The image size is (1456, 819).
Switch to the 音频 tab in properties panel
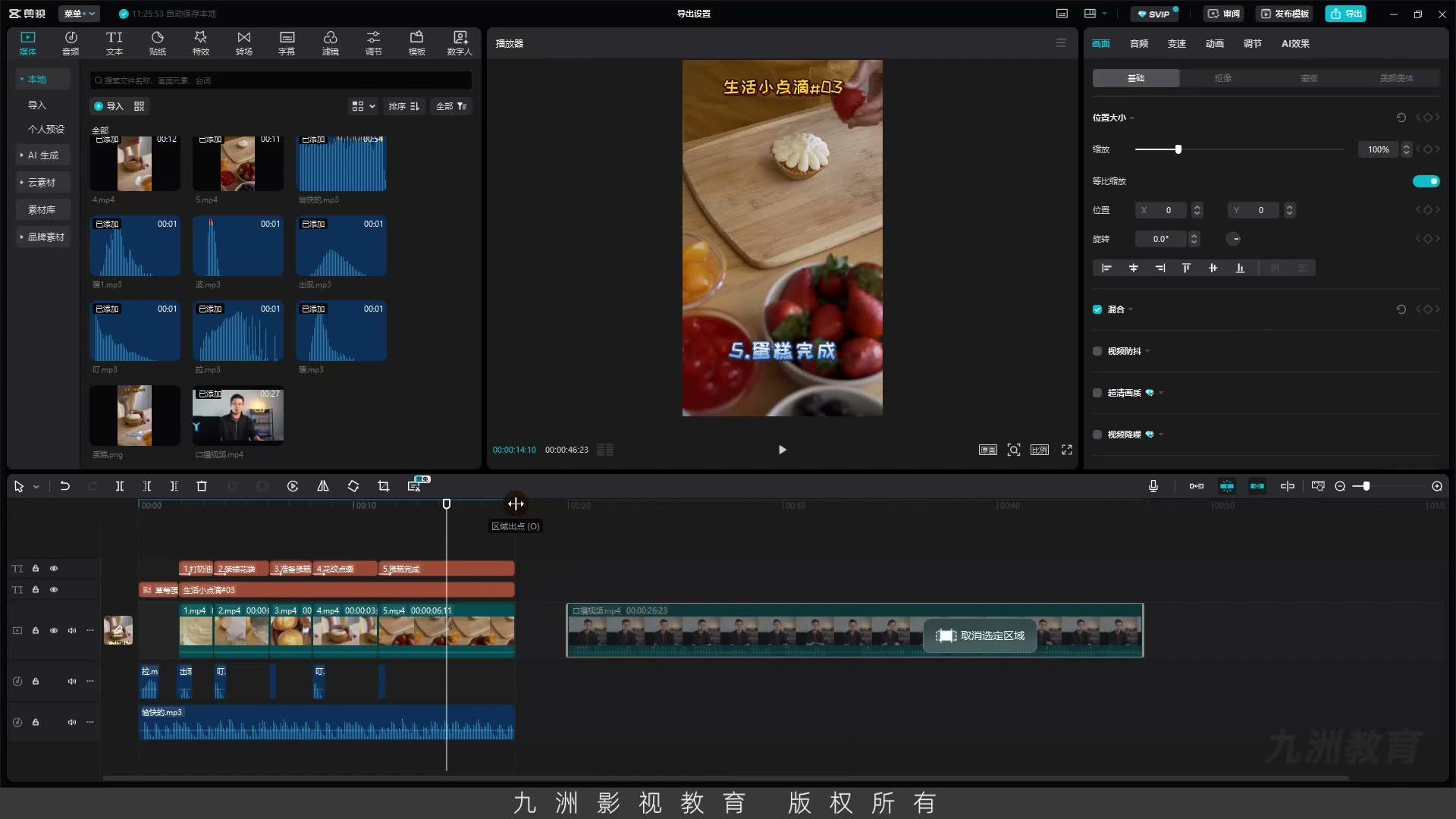(1138, 44)
